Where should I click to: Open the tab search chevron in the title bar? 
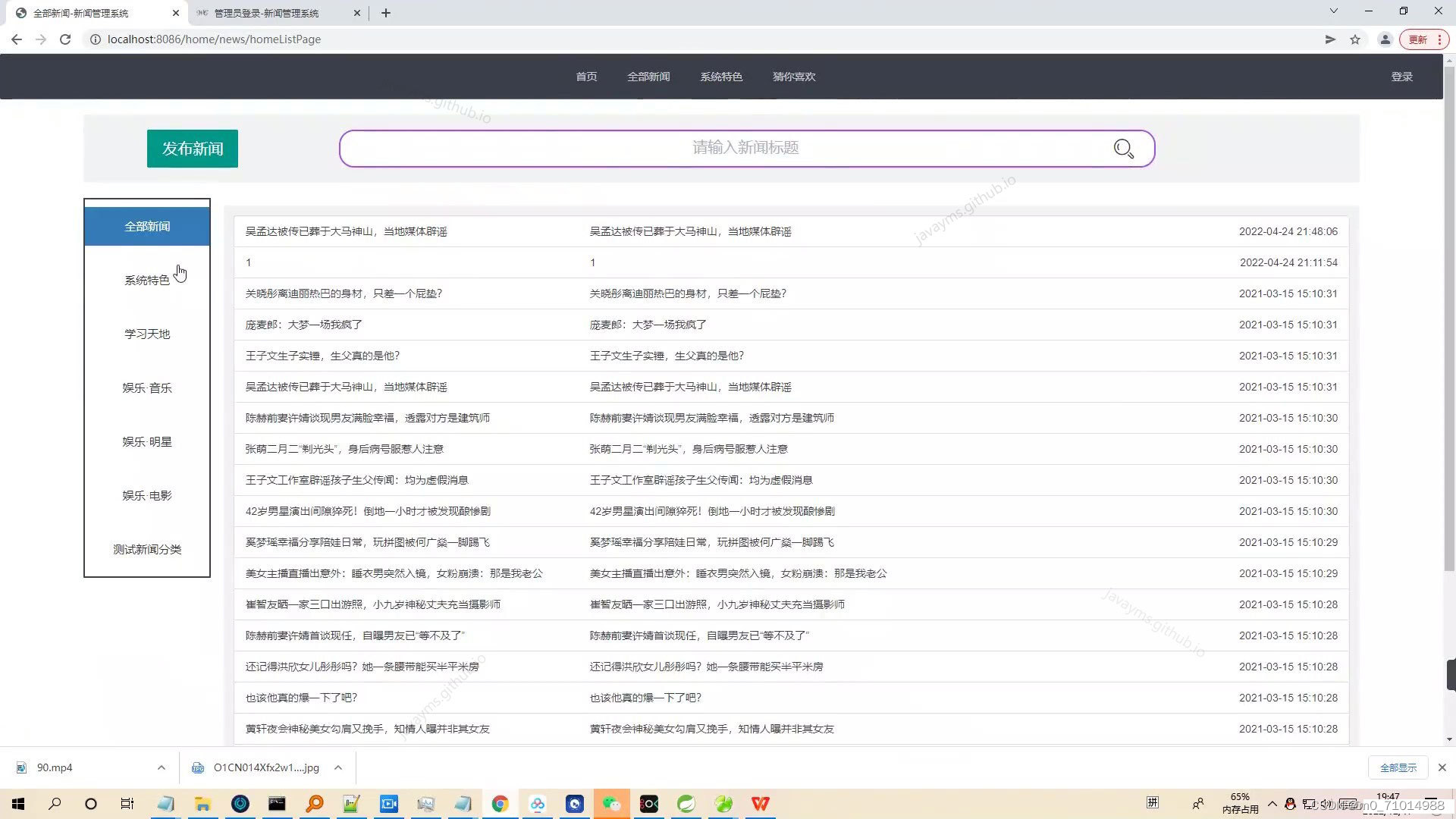(x=1333, y=11)
